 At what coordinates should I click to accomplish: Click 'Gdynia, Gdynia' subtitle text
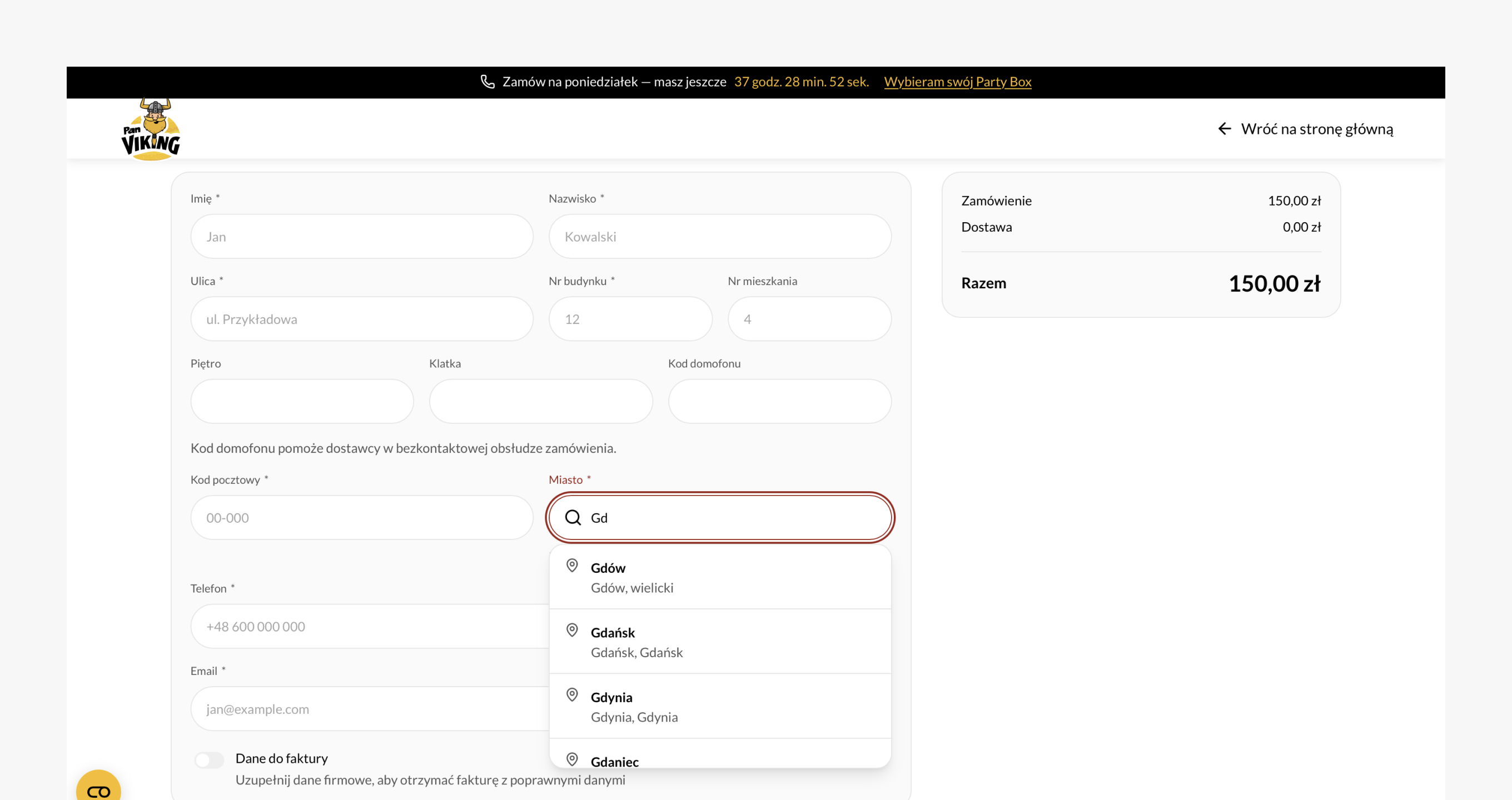point(634,717)
